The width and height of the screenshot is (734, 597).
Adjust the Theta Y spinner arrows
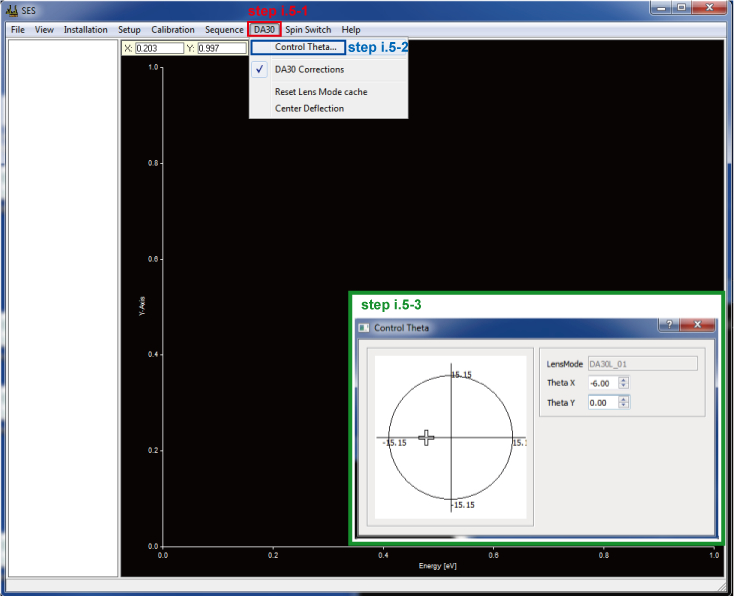coord(624,402)
